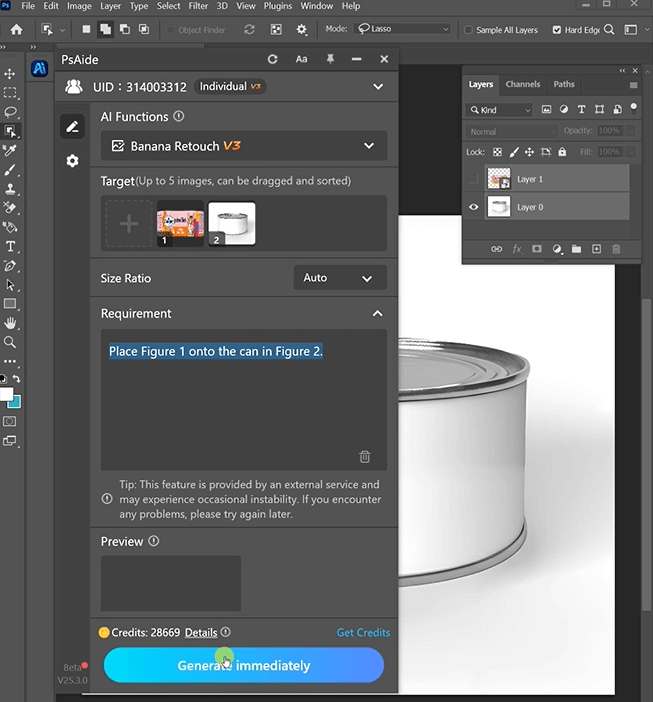
Task: Open the Filter menu
Action: (x=198, y=6)
